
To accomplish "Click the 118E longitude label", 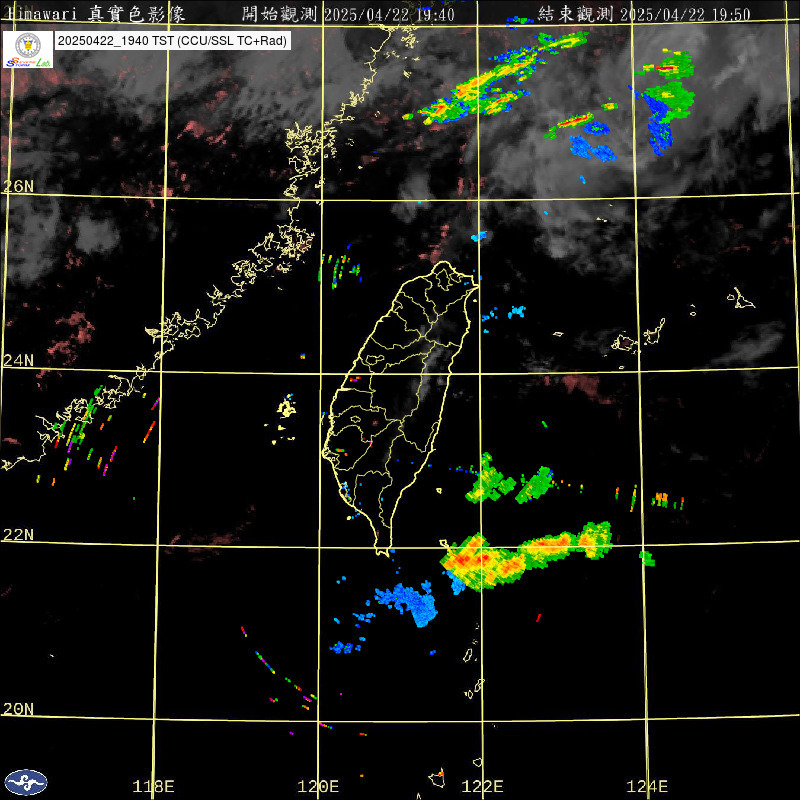I will pos(153,786).
